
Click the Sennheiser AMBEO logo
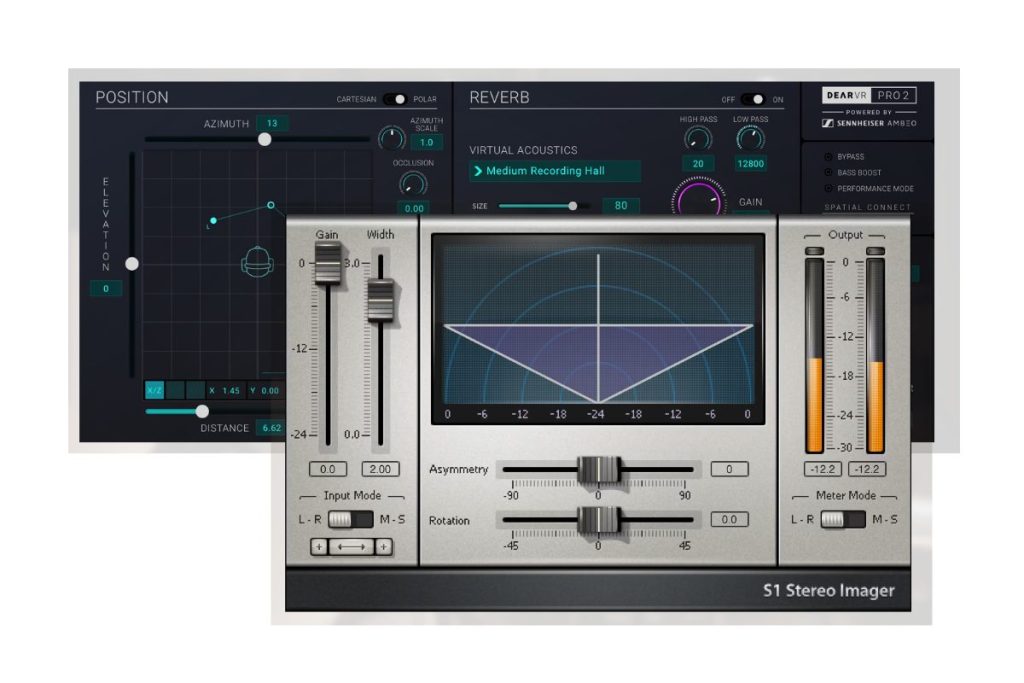[x=869, y=123]
